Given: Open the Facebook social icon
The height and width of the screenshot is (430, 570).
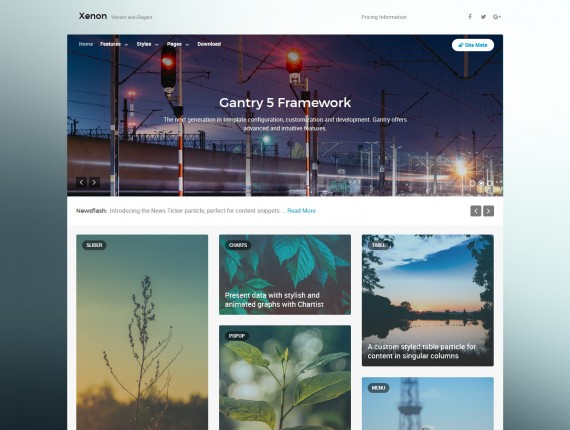Looking at the screenshot, I should tap(470, 17).
